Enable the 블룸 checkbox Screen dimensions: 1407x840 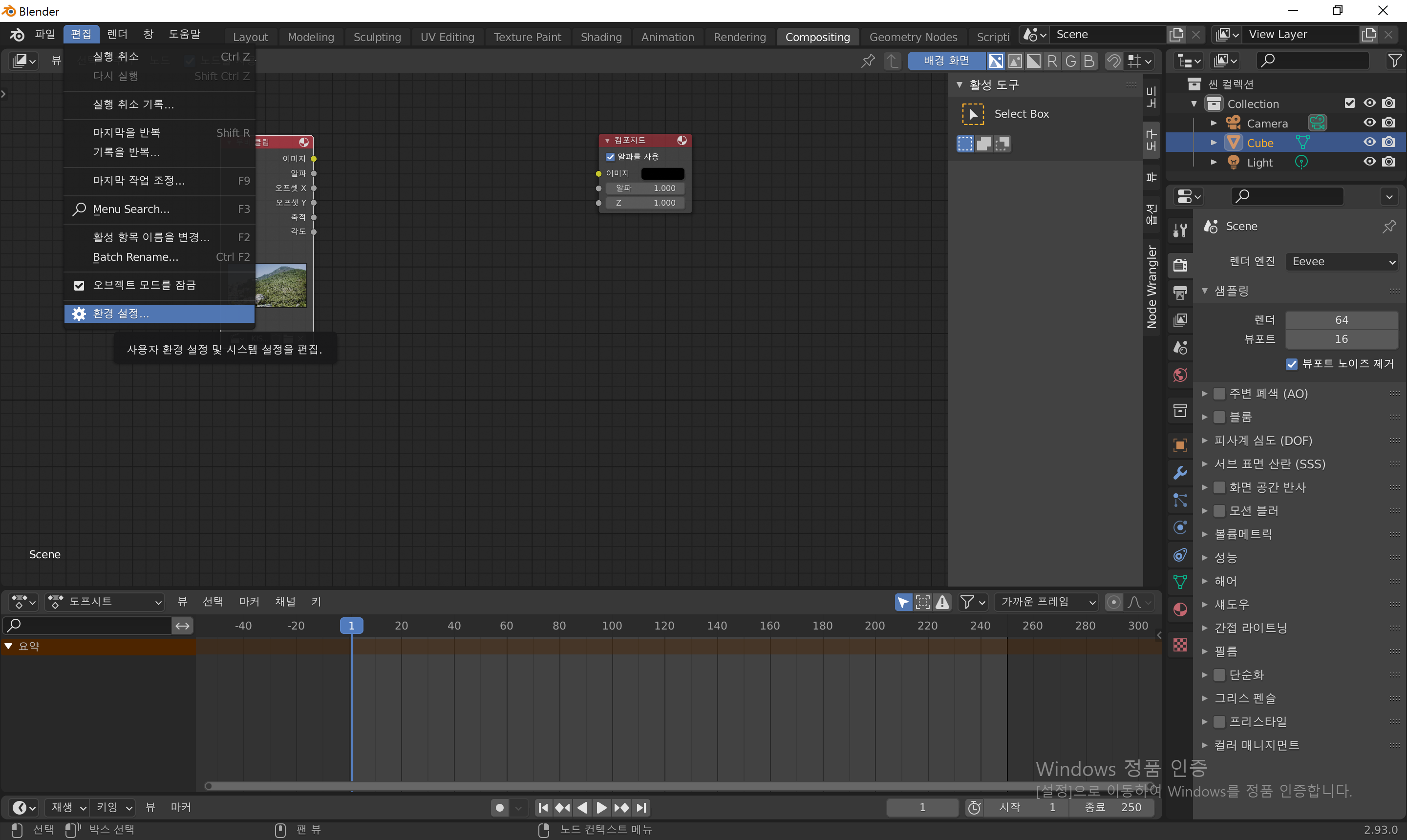click(x=1219, y=417)
